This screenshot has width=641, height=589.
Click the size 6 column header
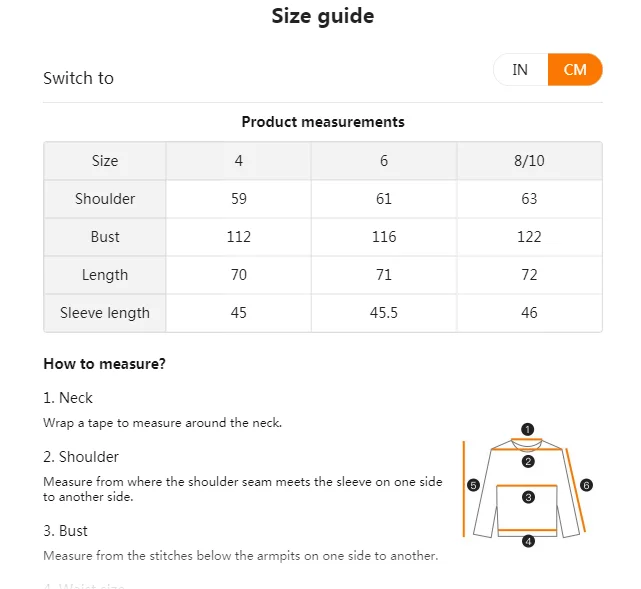384,160
